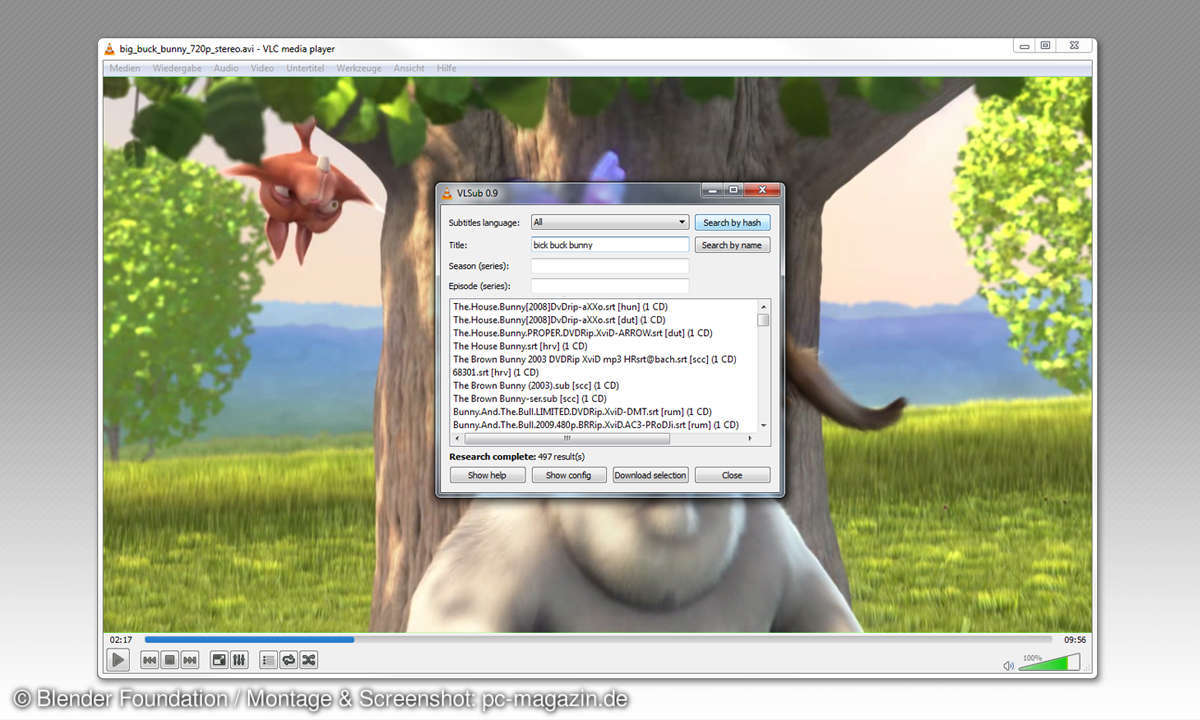Click Show help button

tap(487, 475)
